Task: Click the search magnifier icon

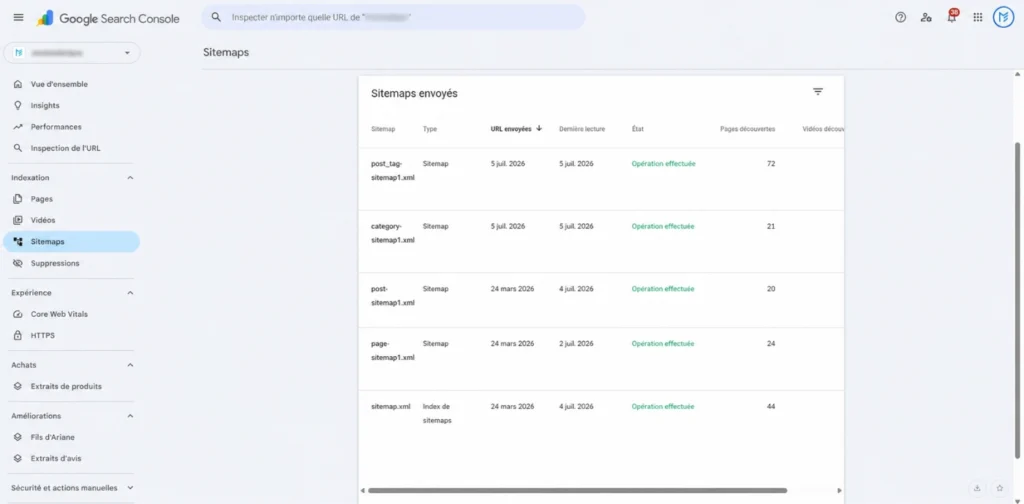Action: (216, 17)
